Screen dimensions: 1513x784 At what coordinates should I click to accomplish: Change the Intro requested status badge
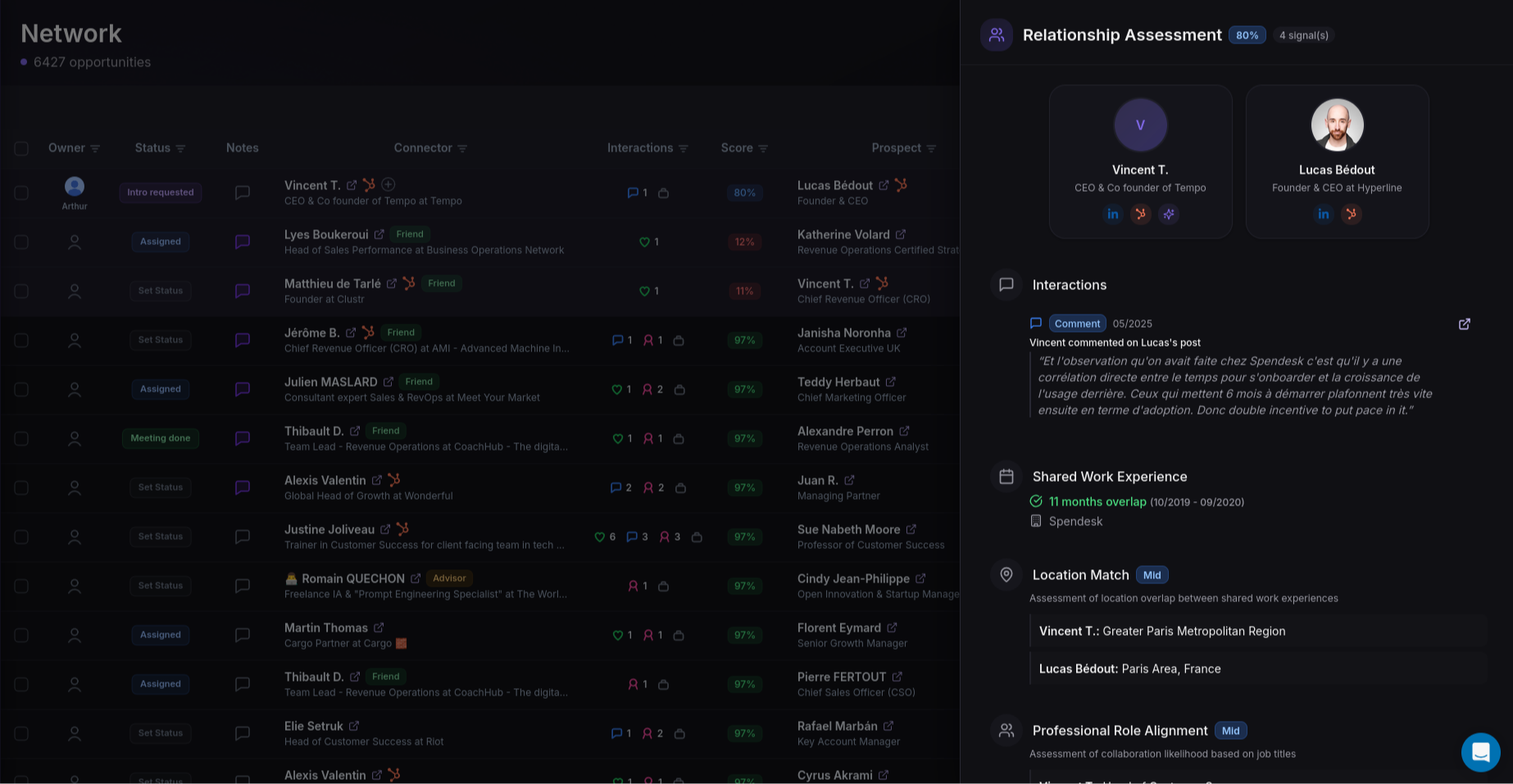[160, 193]
